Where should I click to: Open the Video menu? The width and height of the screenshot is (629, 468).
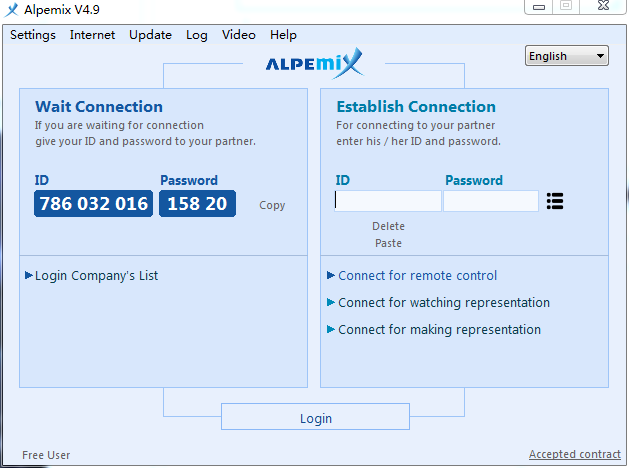(239, 35)
